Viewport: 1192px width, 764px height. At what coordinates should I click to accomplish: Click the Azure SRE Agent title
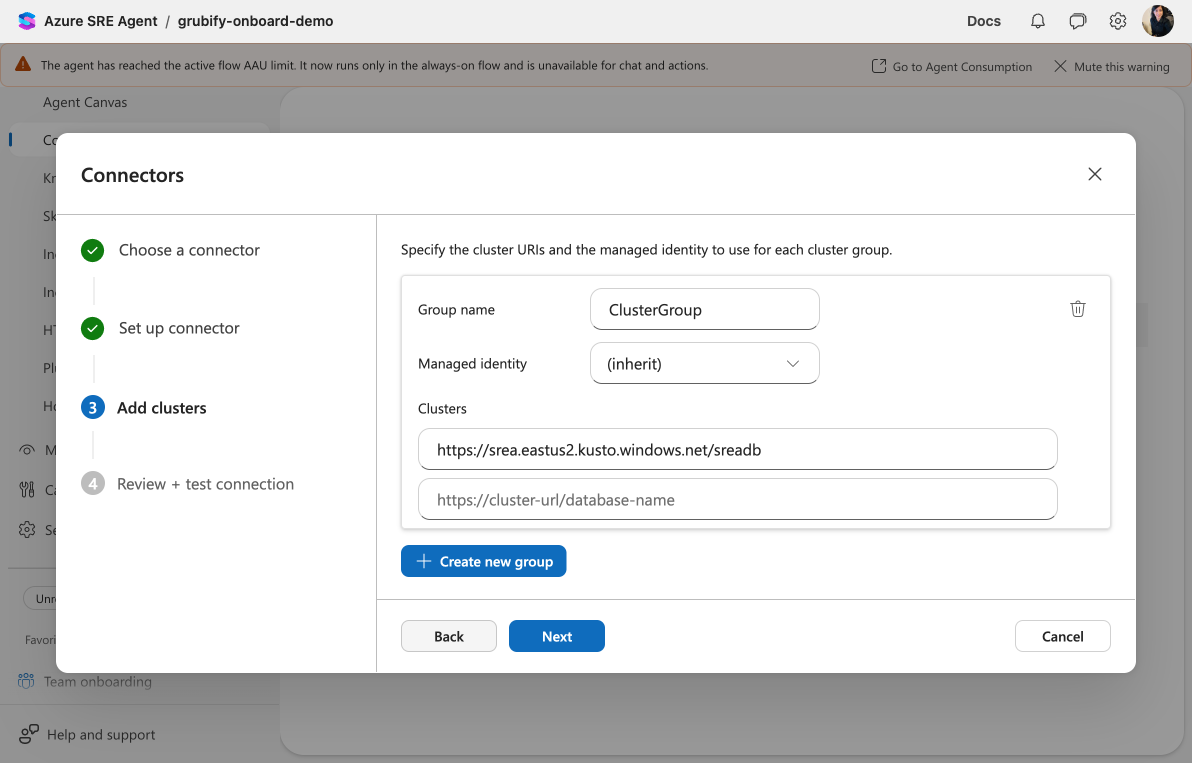coord(100,21)
